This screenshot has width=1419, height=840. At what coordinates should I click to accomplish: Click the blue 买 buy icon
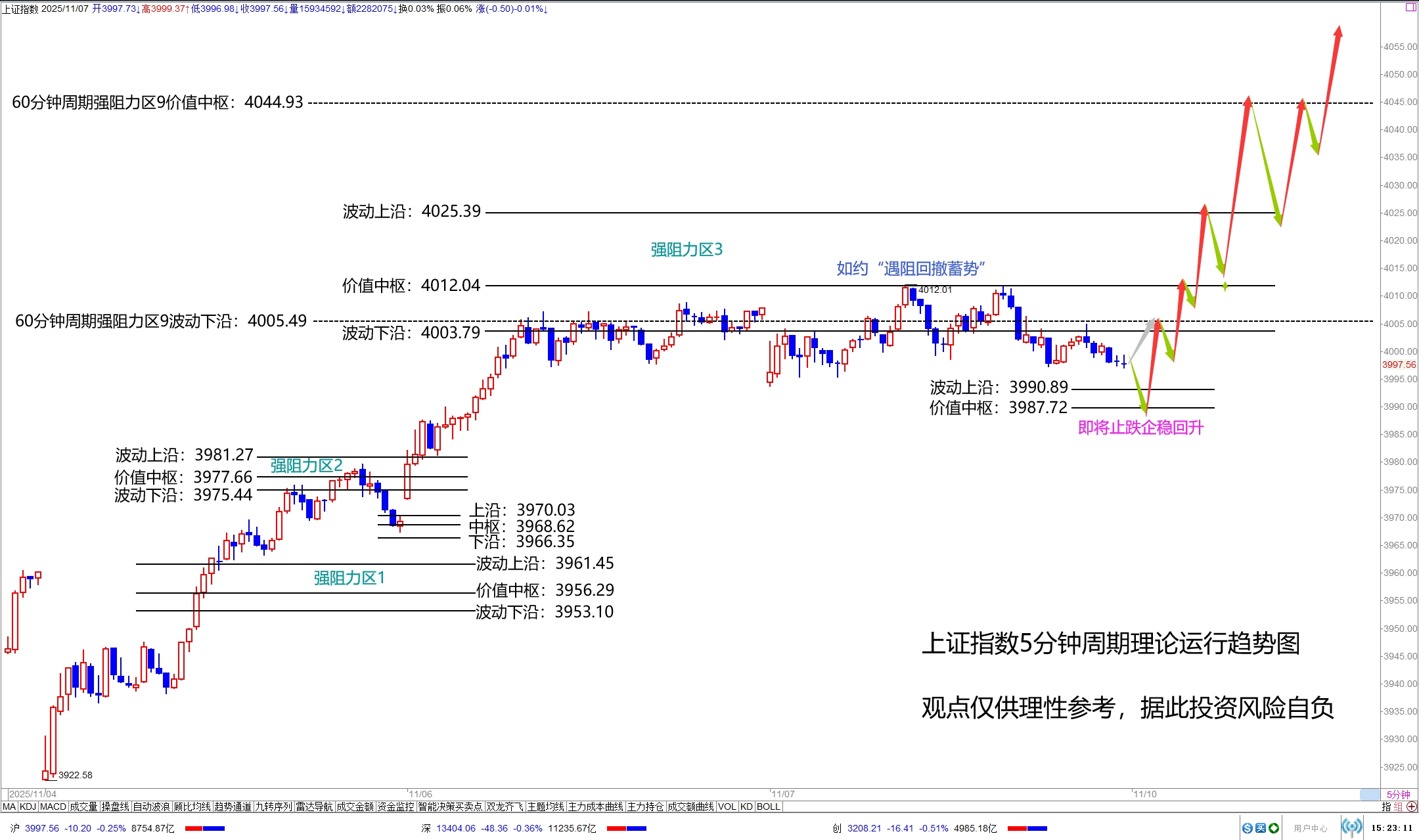tap(1260, 828)
